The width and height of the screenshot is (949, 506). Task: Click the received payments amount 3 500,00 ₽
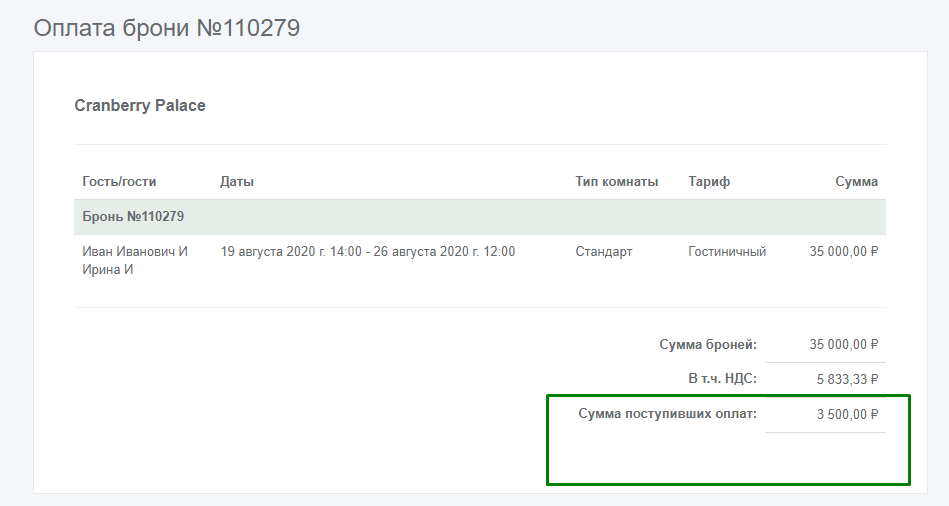pyautogui.click(x=846, y=413)
